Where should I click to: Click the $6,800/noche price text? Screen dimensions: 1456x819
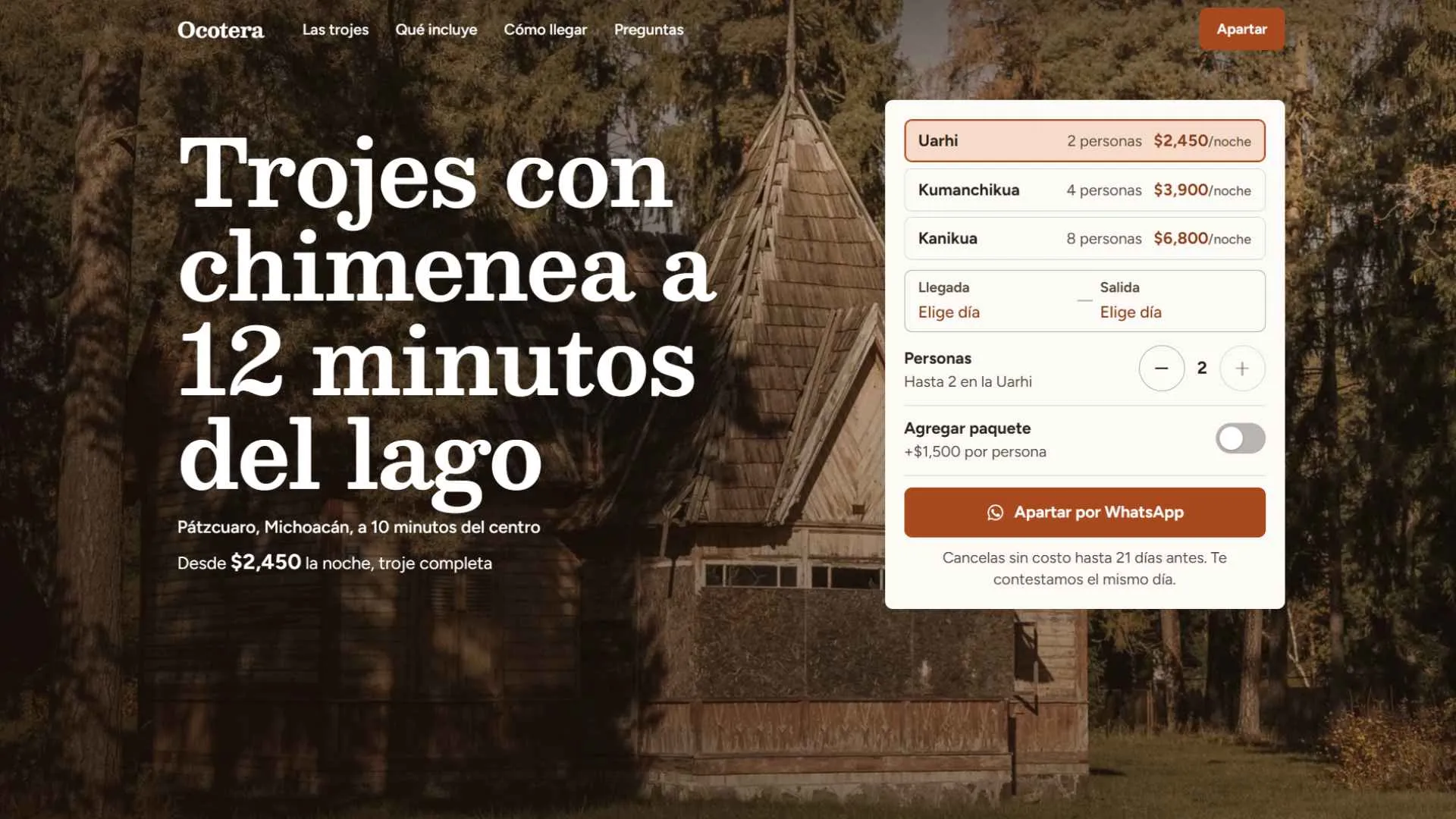click(1202, 238)
